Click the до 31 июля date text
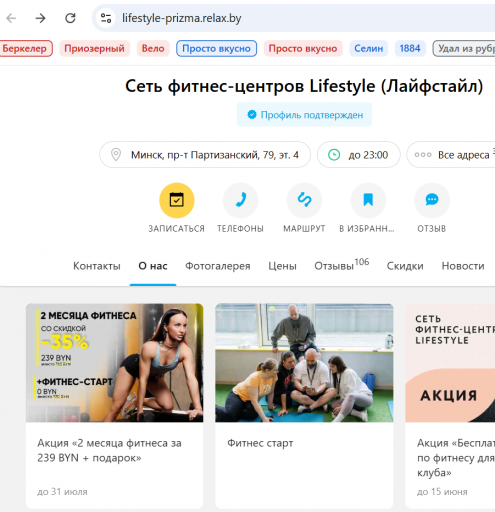Screen dimensions: 495x512 pyautogui.click(x=62, y=492)
